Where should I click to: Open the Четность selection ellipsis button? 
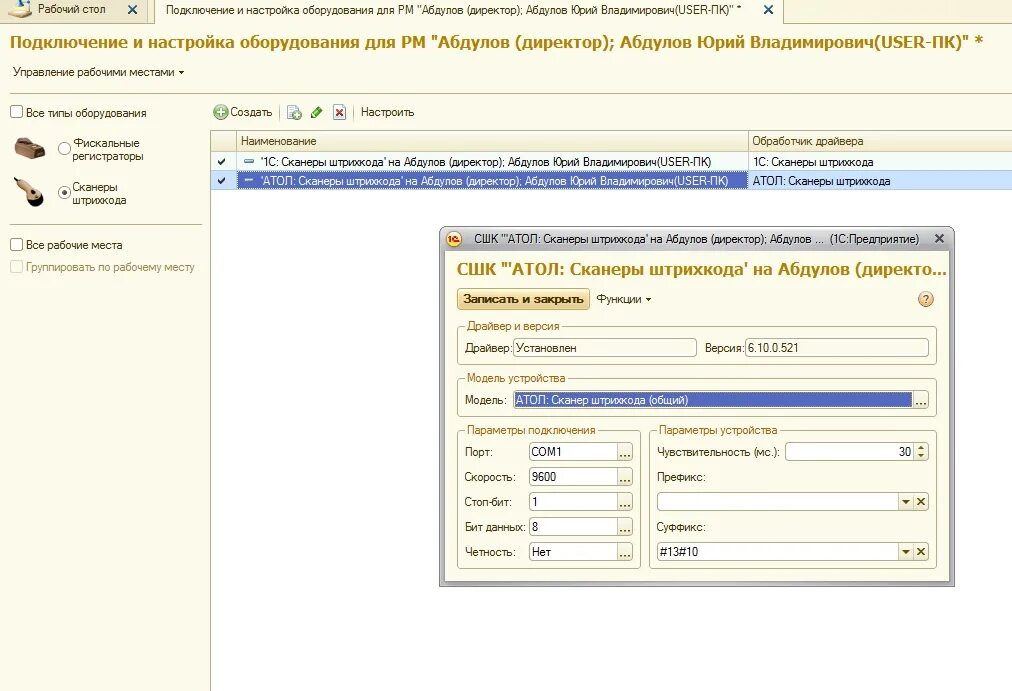[x=625, y=552]
